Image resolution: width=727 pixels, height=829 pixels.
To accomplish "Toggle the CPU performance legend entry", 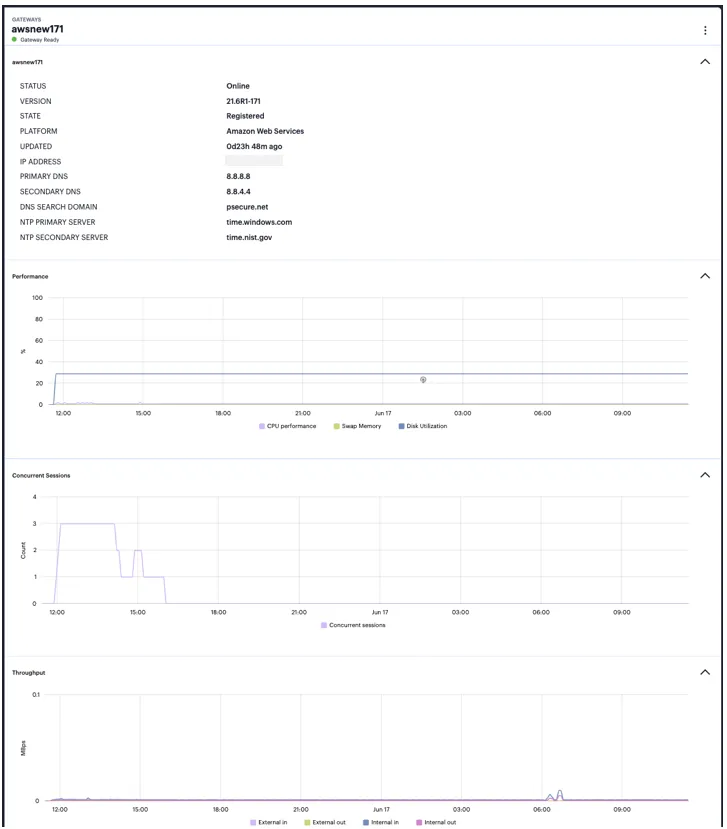I will 288,426.
